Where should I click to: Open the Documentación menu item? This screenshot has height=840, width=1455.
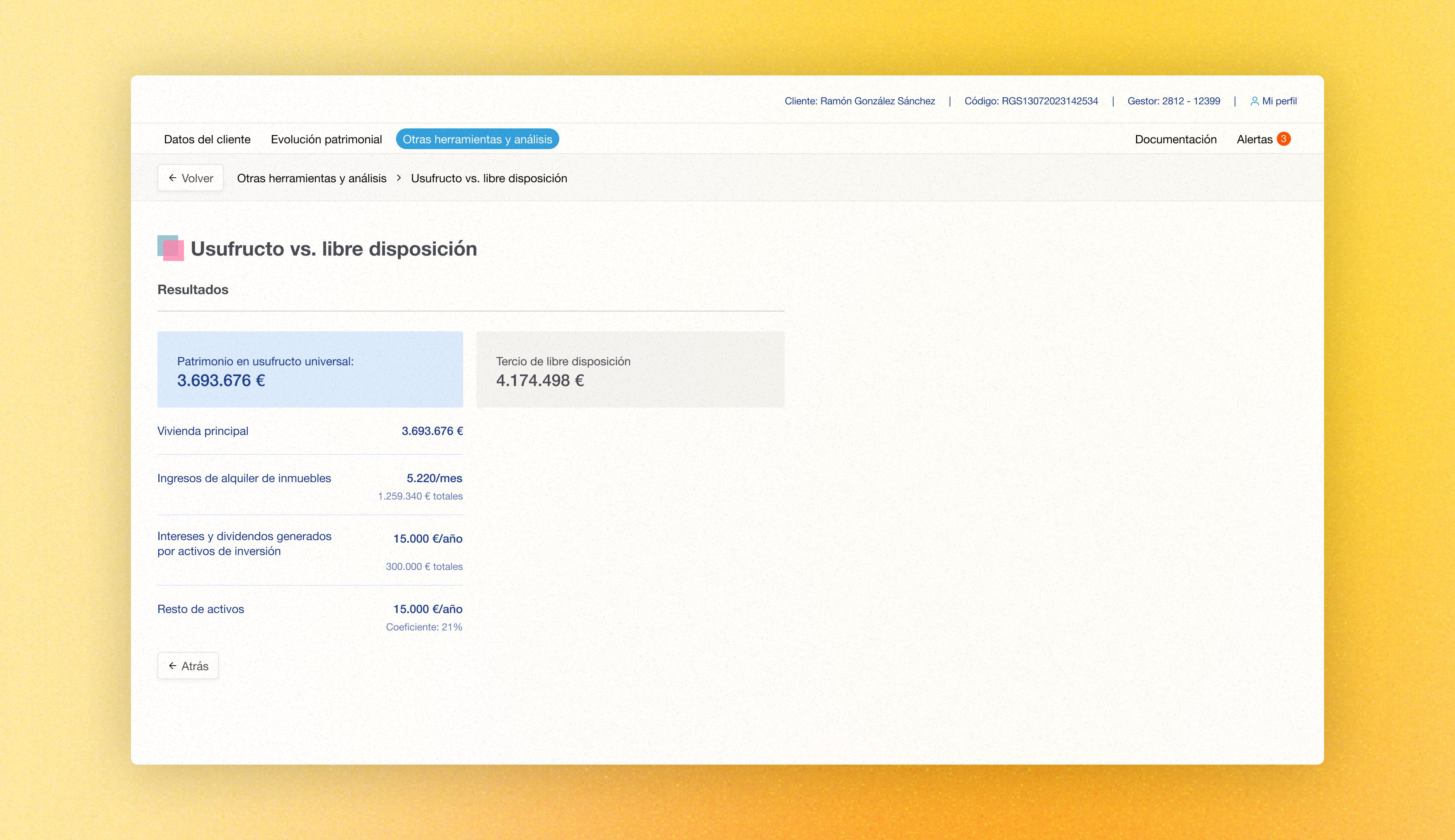click(x=1175, y=139)
